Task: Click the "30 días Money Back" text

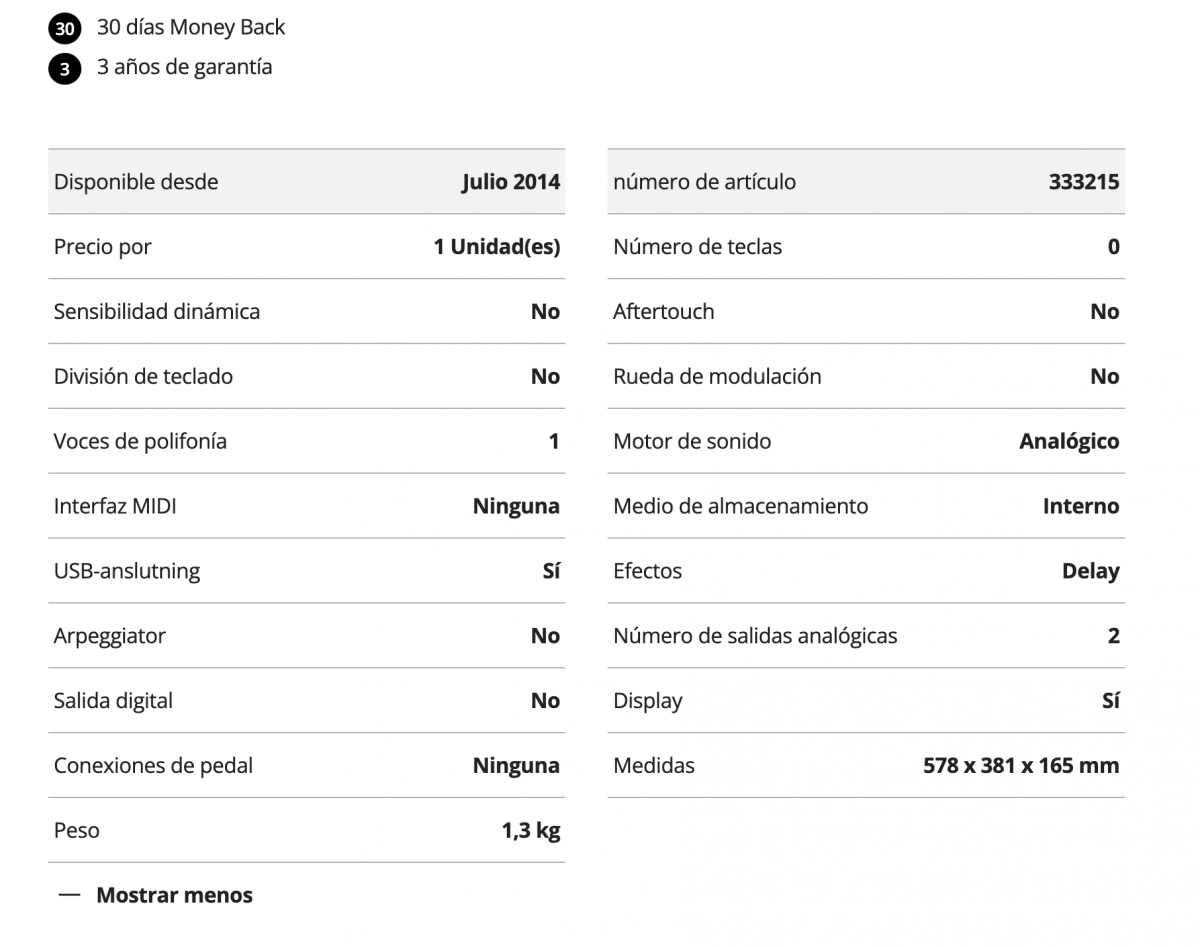Action: pyautogui.click(x=191, y=27)
